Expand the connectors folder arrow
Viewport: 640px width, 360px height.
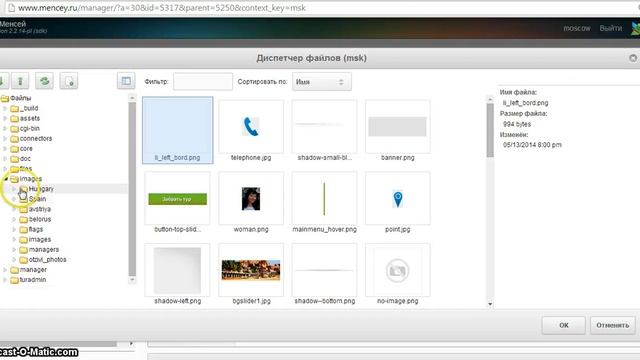pos(5,138)
